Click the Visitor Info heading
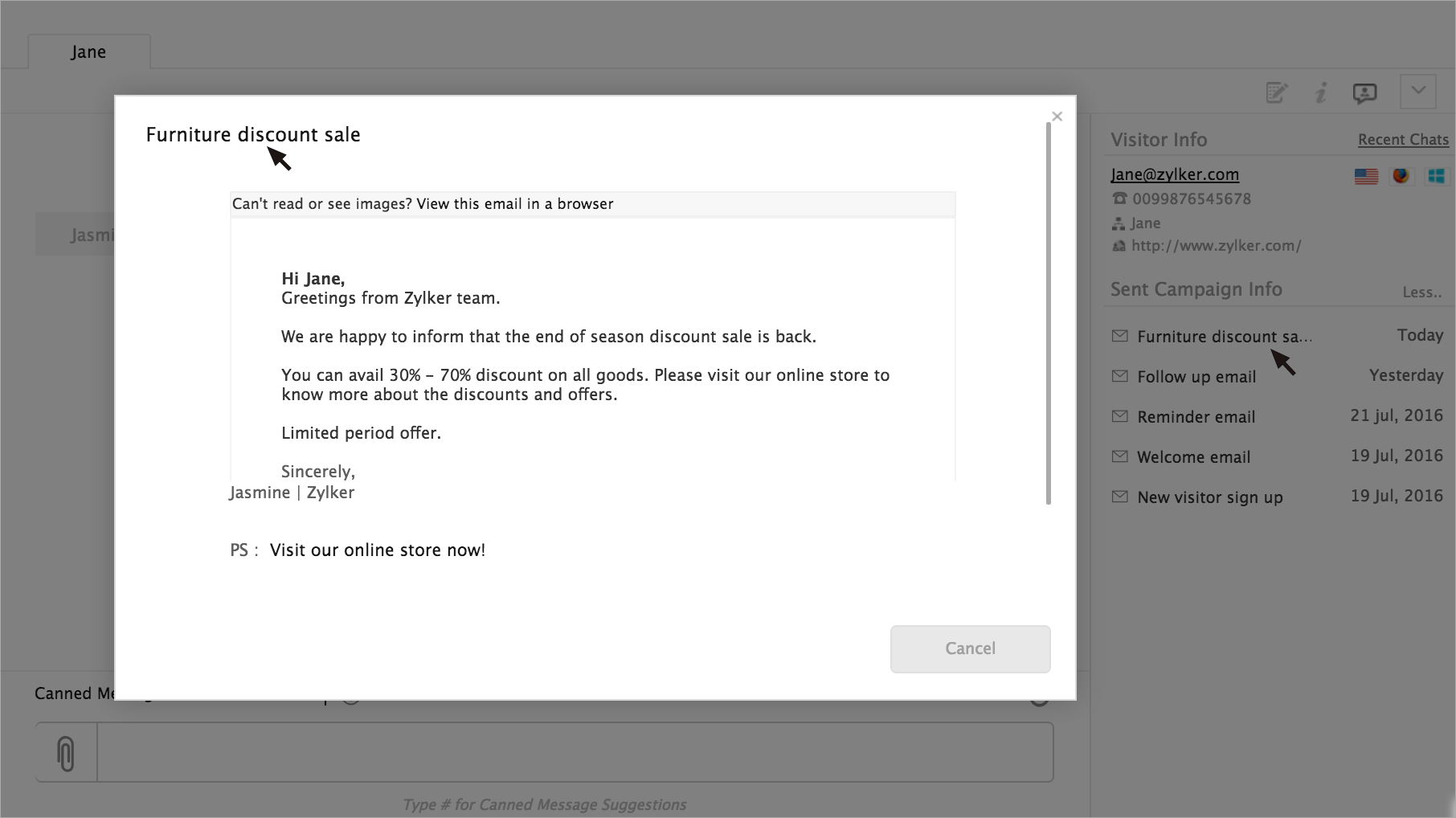Viewport: 1456px width, 818px height. tap(1159, 140)
